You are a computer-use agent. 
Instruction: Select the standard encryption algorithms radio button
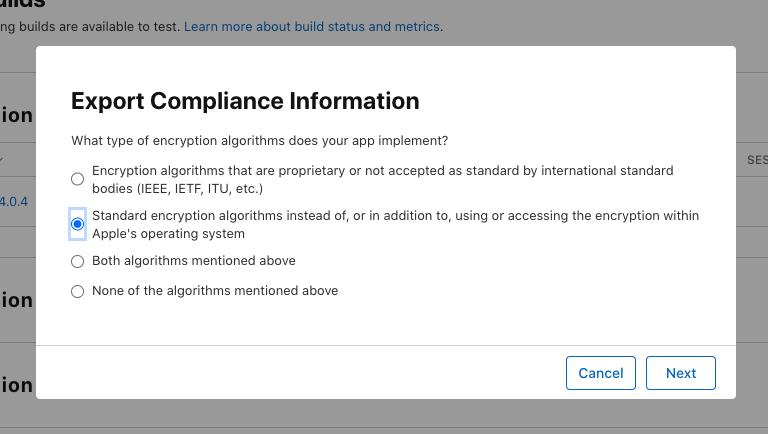coord(78,224)
